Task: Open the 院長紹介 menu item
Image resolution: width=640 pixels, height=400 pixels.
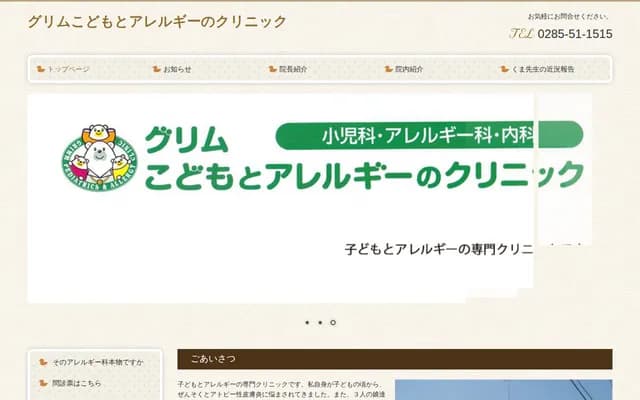Action: coord(293,69)
